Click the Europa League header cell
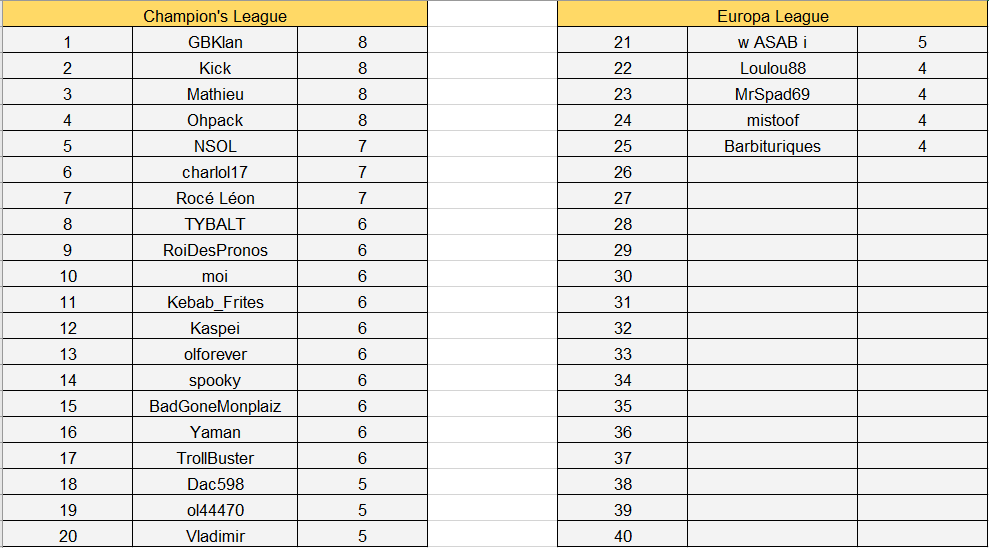Viewport: 989px width, 548px height. tap(772, 16)
